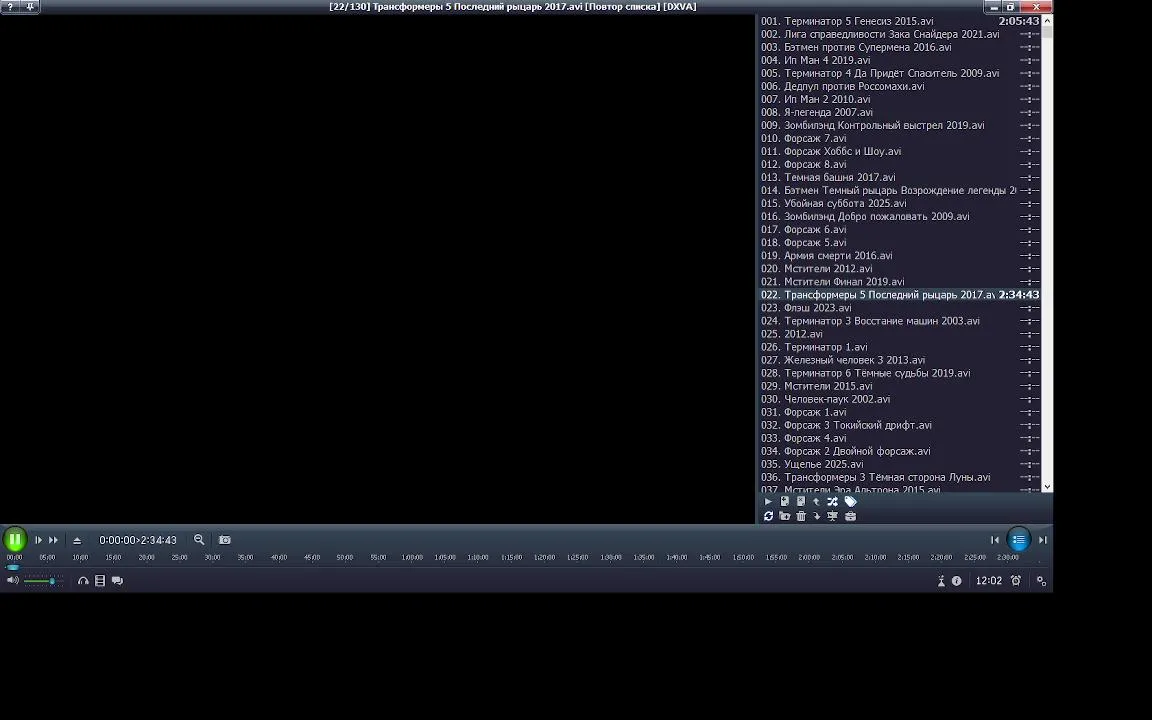Go to the previous playlist track

tap(995, 540)
